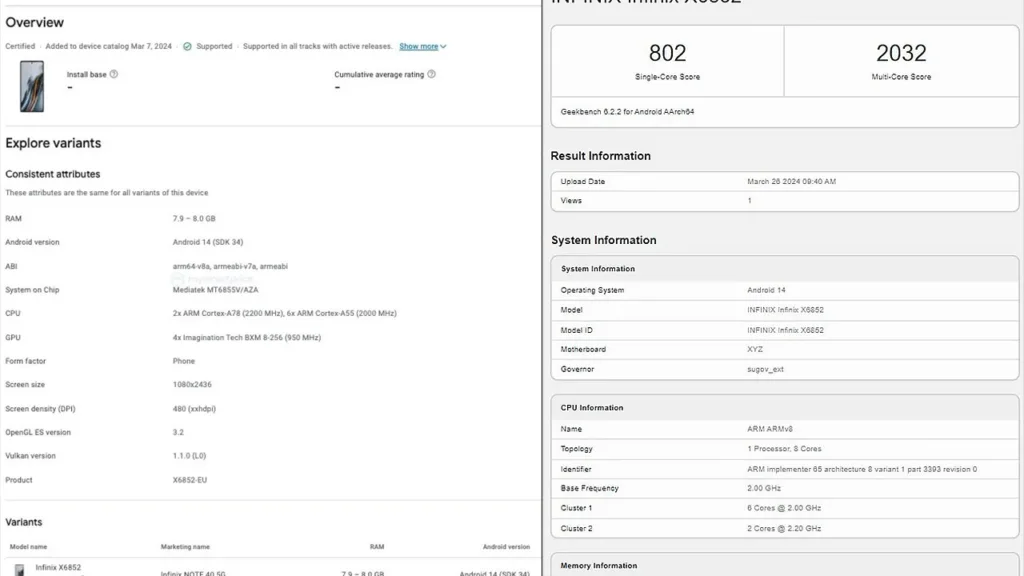Screen dimensions: 1024x576
Task: Click the Geekbench 6.2.2 for Android text
Action: pyautogui.click(x=627, y=112)
